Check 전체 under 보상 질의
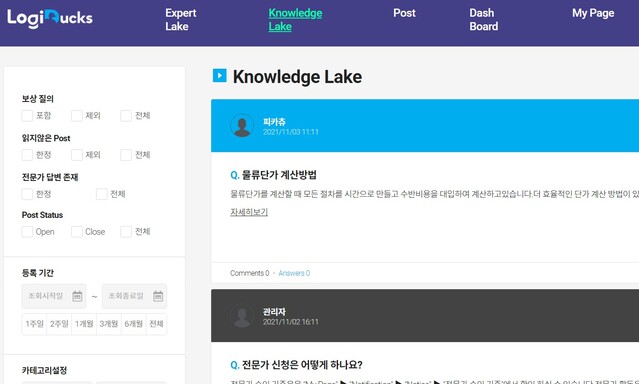 click(x=126, y=116)
